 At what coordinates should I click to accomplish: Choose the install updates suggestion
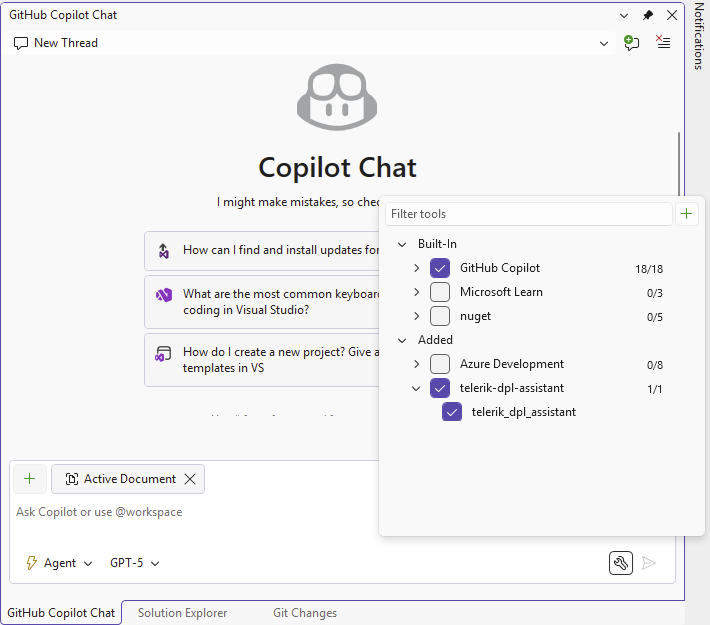coord(262,250)
